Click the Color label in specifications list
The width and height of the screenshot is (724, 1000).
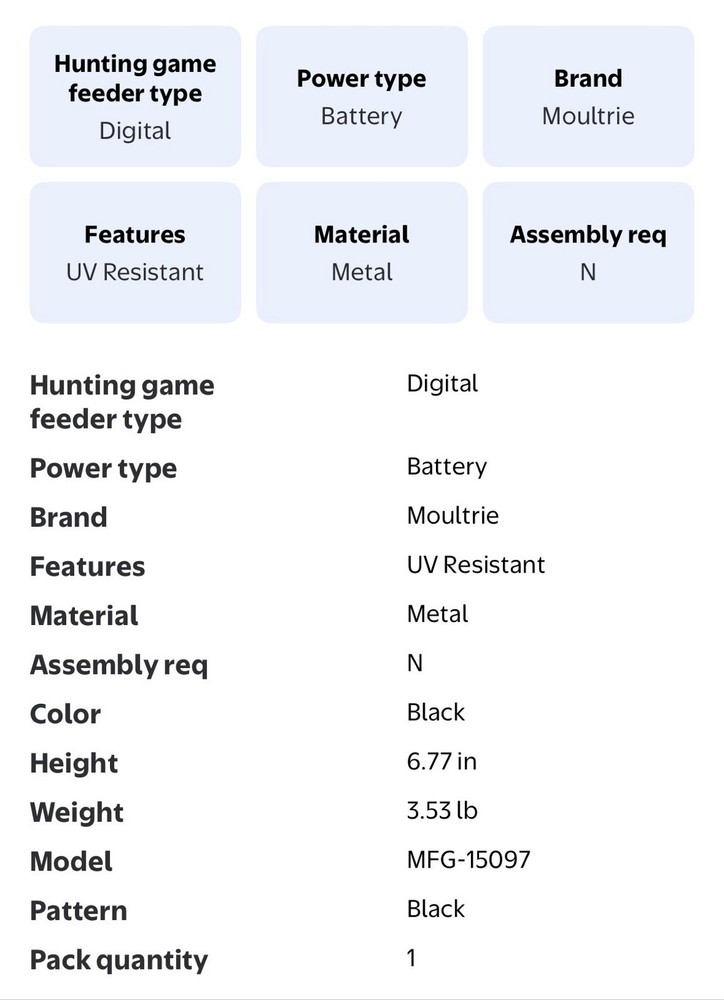click(x=66, y=714)
